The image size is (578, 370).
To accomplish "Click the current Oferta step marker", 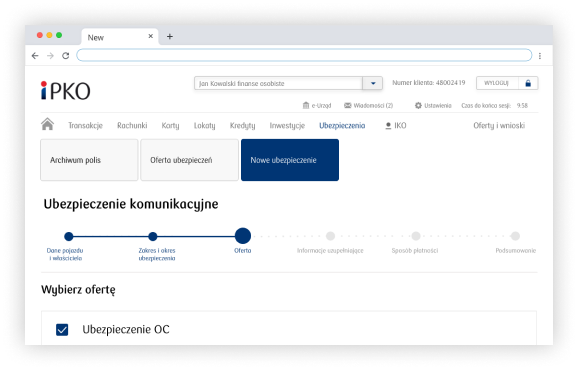I will (x=243, y=236).
